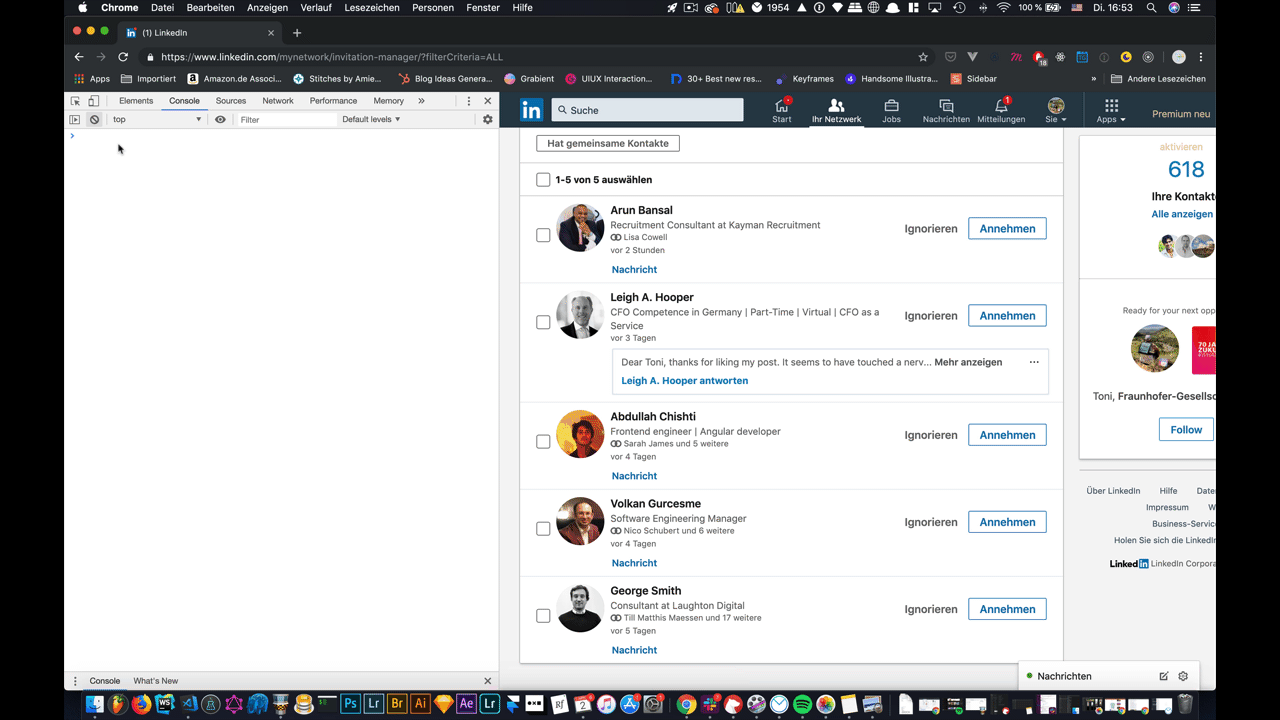Open the Premium neu link
The image size is (1280, 720).
[x=1181, y=114]
